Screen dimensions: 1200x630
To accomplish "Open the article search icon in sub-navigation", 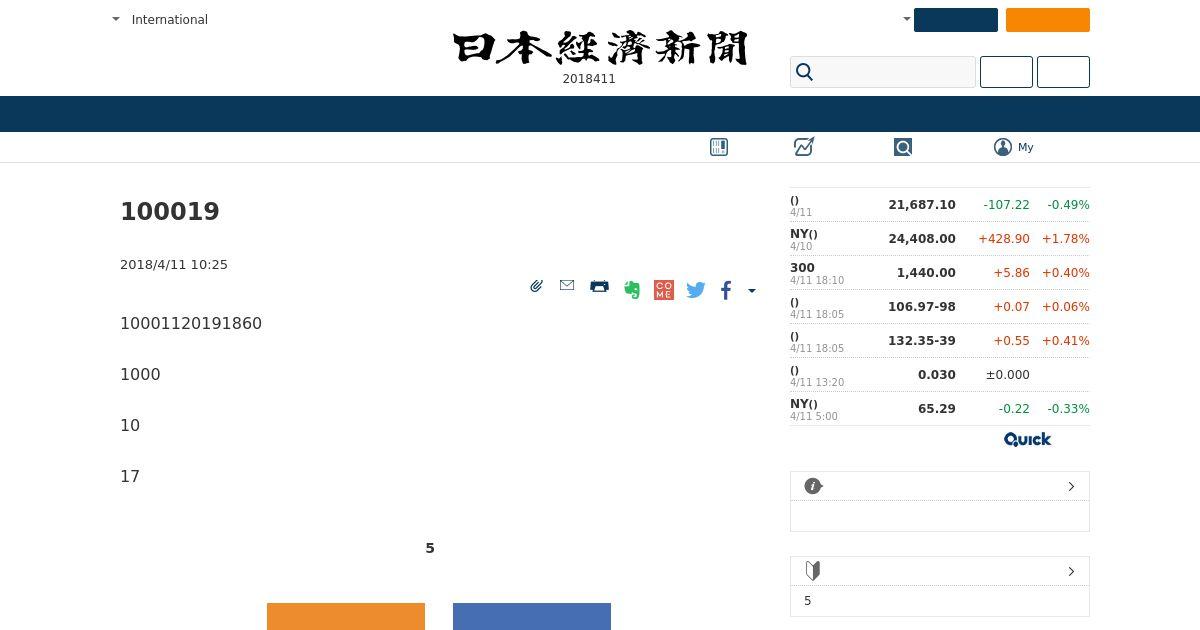I will (903, 147).
